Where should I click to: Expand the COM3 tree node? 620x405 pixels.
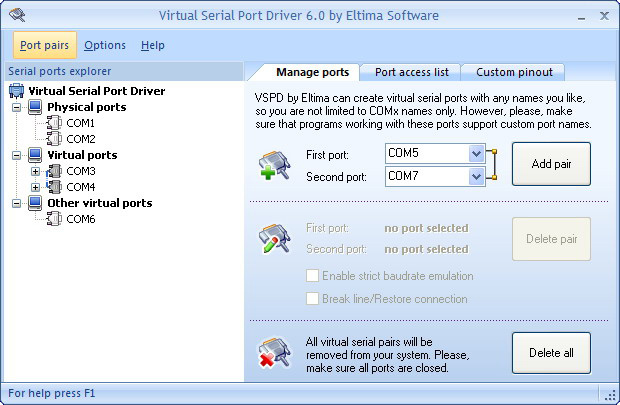(36, 171)
